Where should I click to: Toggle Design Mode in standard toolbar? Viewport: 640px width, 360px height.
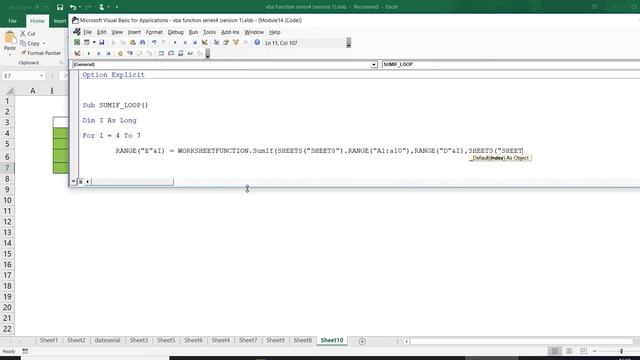click(x=204, y=42)
